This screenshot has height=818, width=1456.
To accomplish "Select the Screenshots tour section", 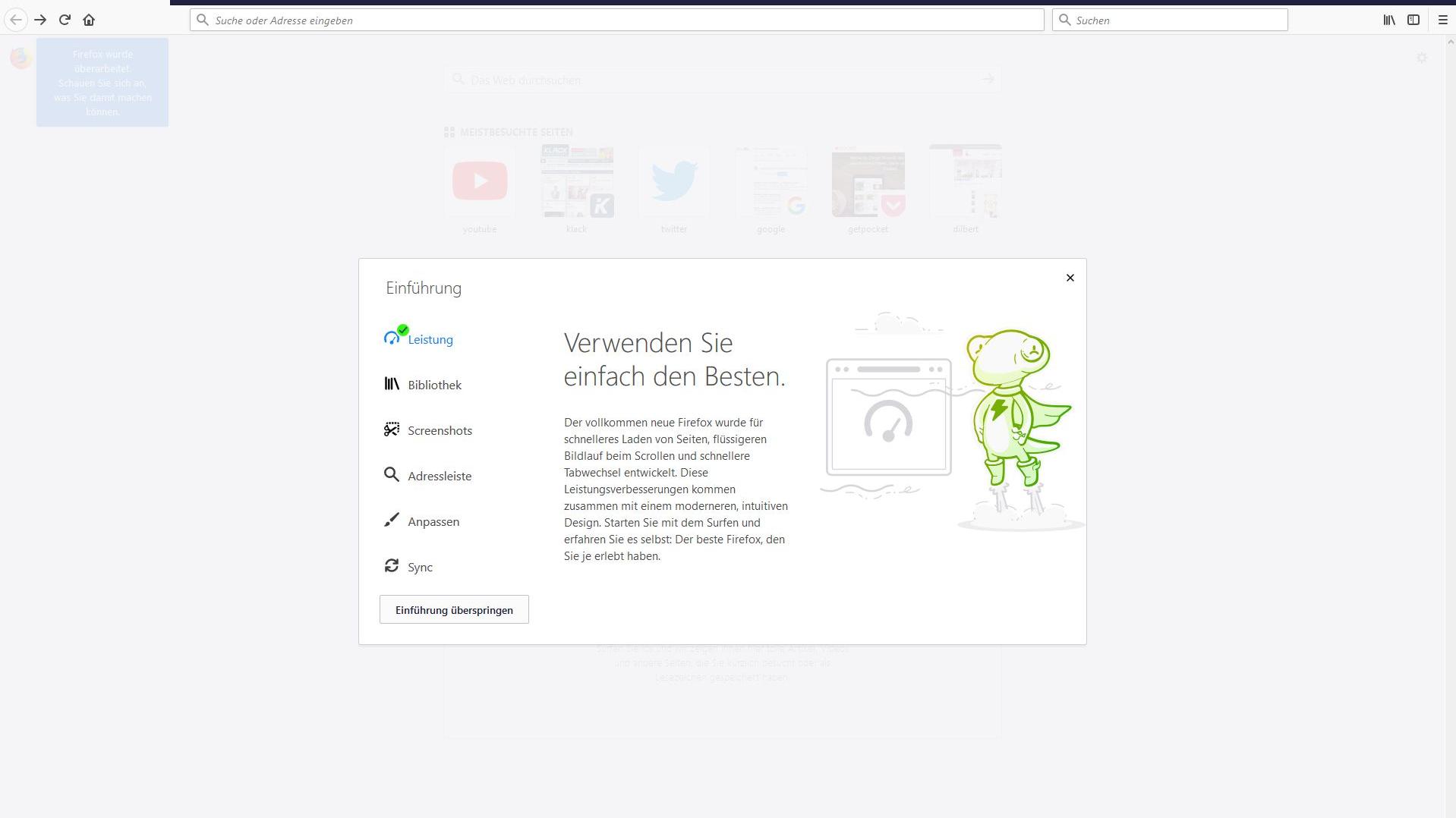I will 440,430.
